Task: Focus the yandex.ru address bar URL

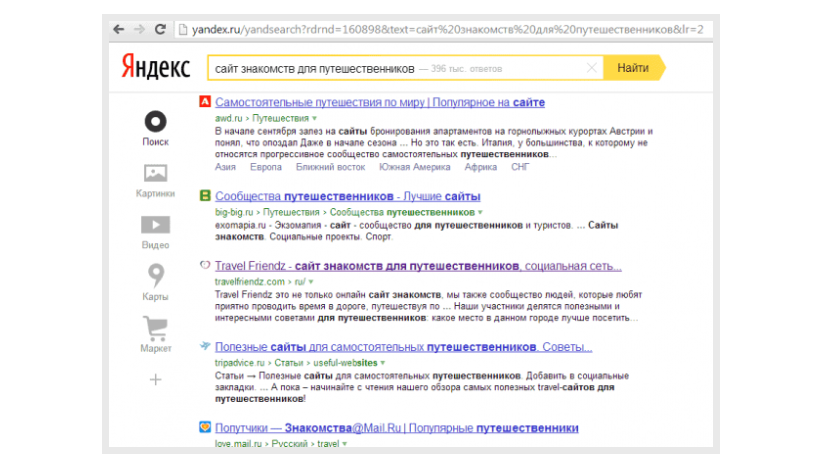Action: pos(447,29)
